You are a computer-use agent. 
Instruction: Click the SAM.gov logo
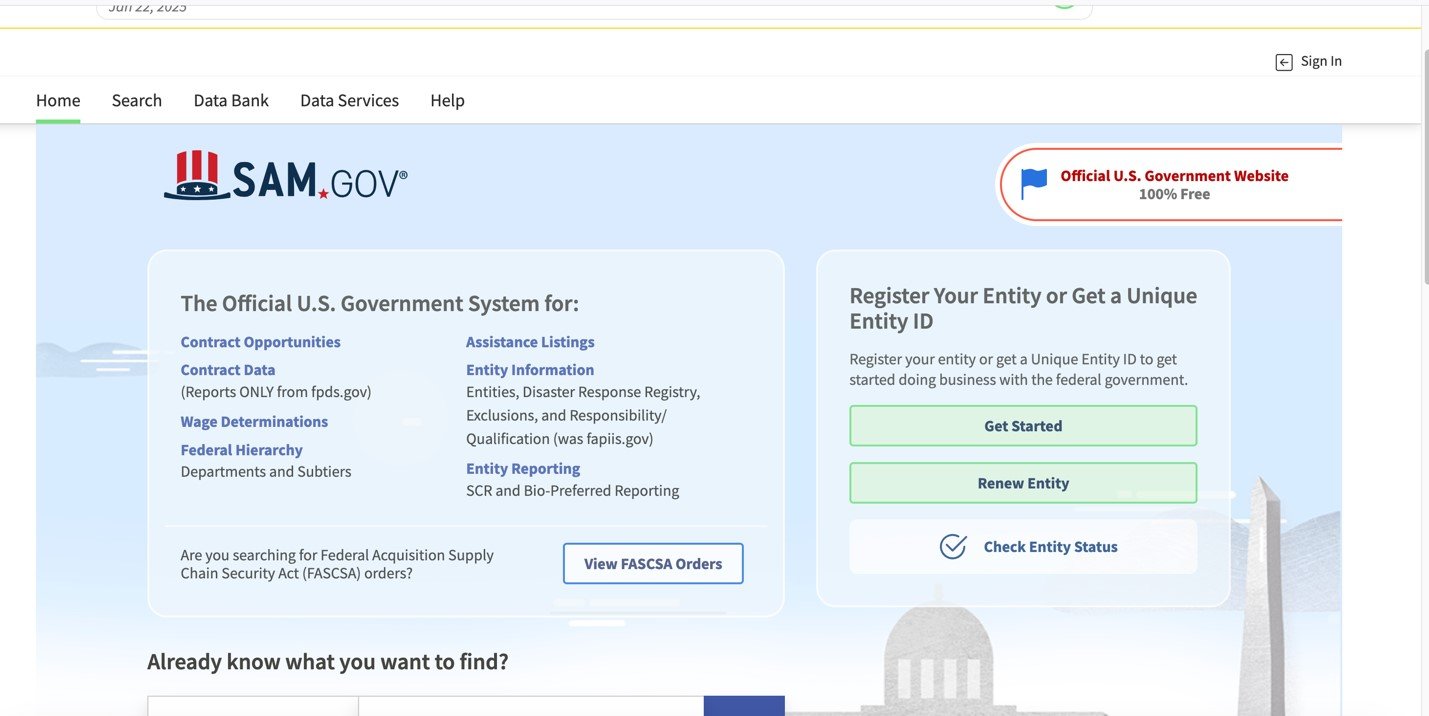(286, 177)
